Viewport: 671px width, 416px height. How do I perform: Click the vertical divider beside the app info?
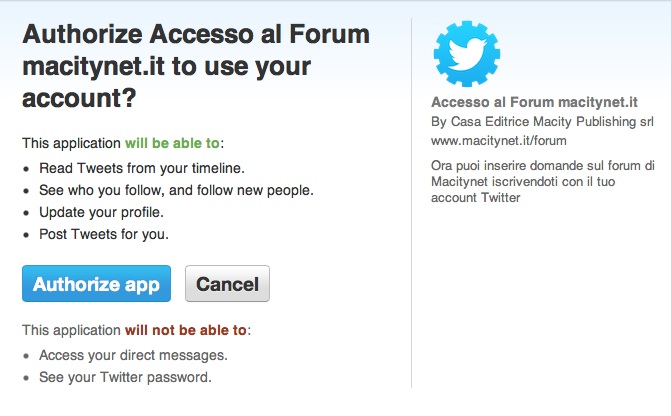click(411, 200)
